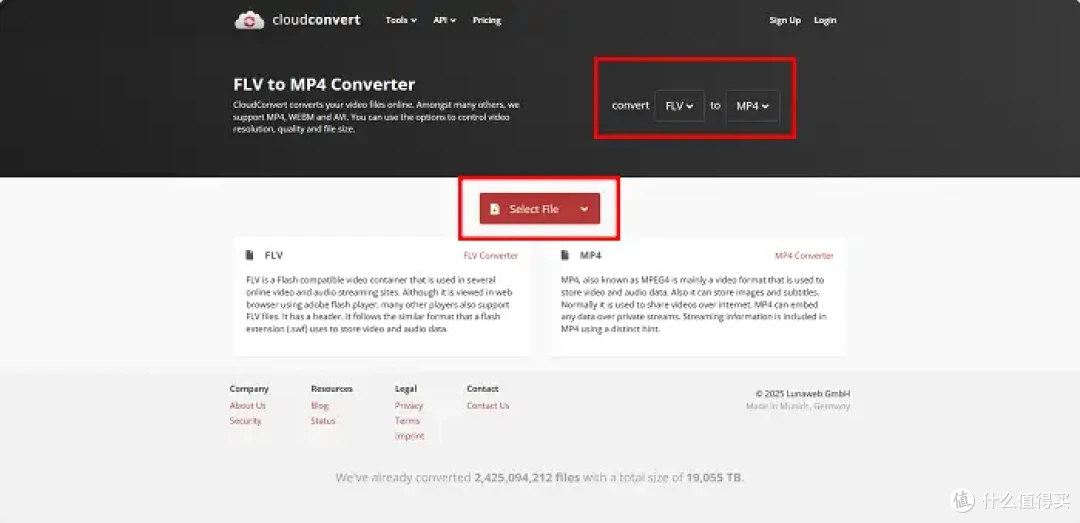Click the Legal footer heading
The width and height of the screenshot is (1080, 523).
click(406, 389)
